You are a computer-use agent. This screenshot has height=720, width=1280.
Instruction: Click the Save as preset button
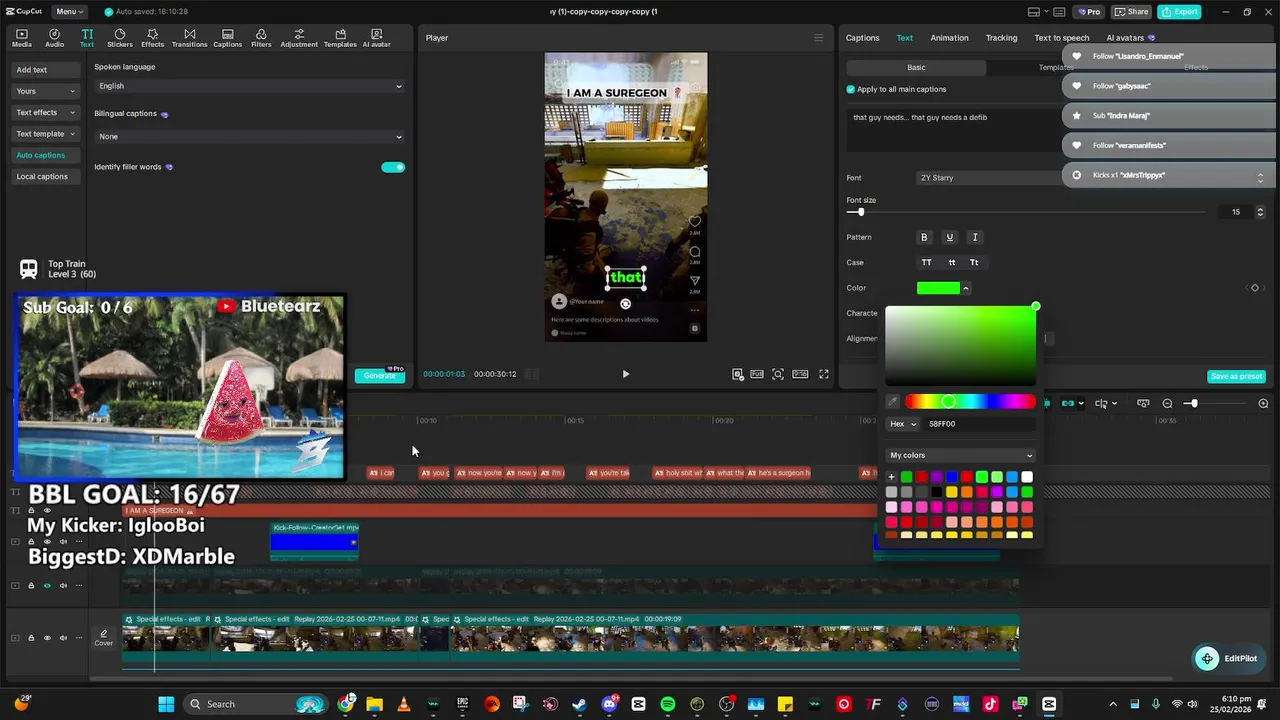click(1237, 376)
